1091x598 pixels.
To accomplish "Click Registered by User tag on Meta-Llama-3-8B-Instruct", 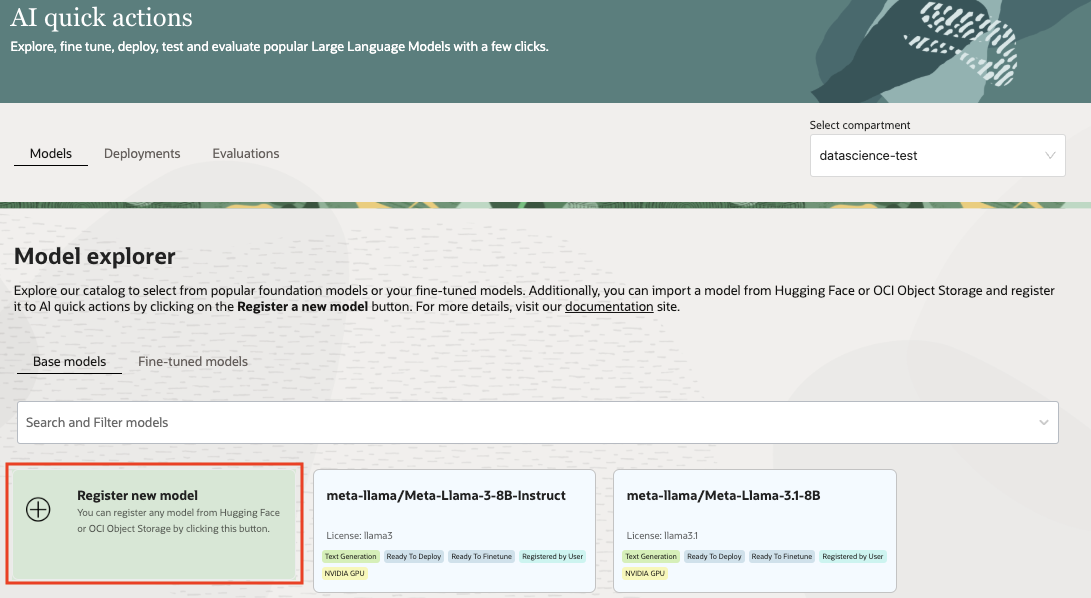I will click(552, 556).
